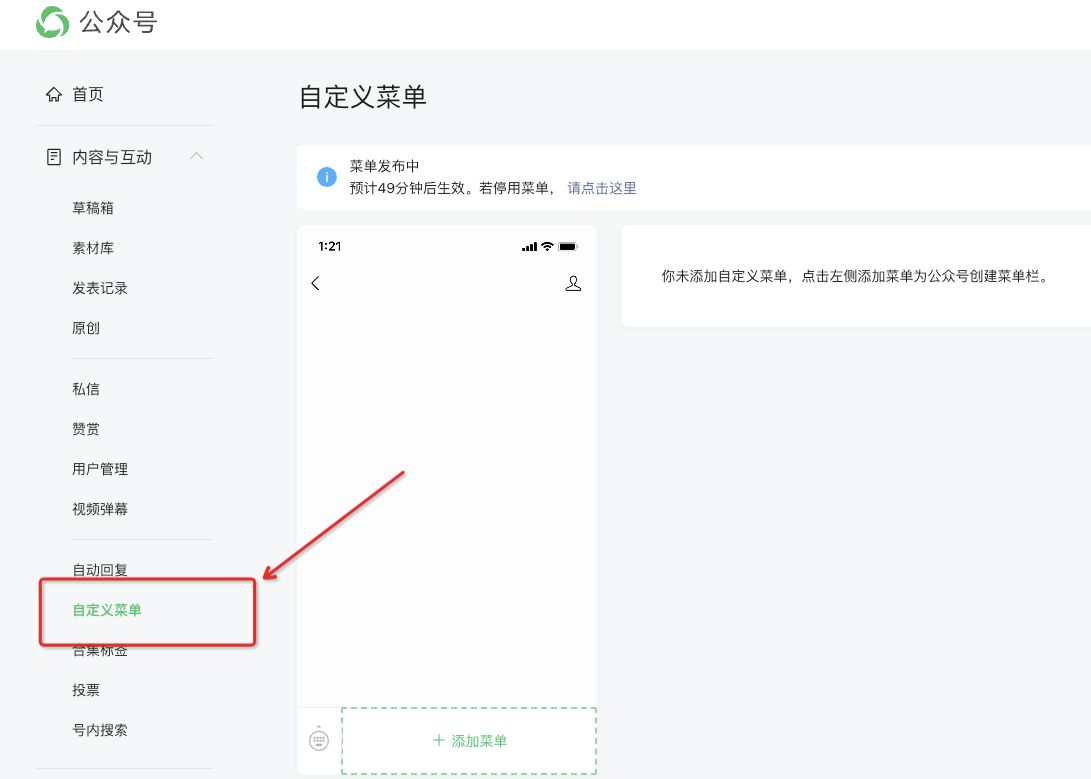1091x779 pixels.
Task: Click the cellular signal icon in phone preview
Action: click(x=529, y=247)
